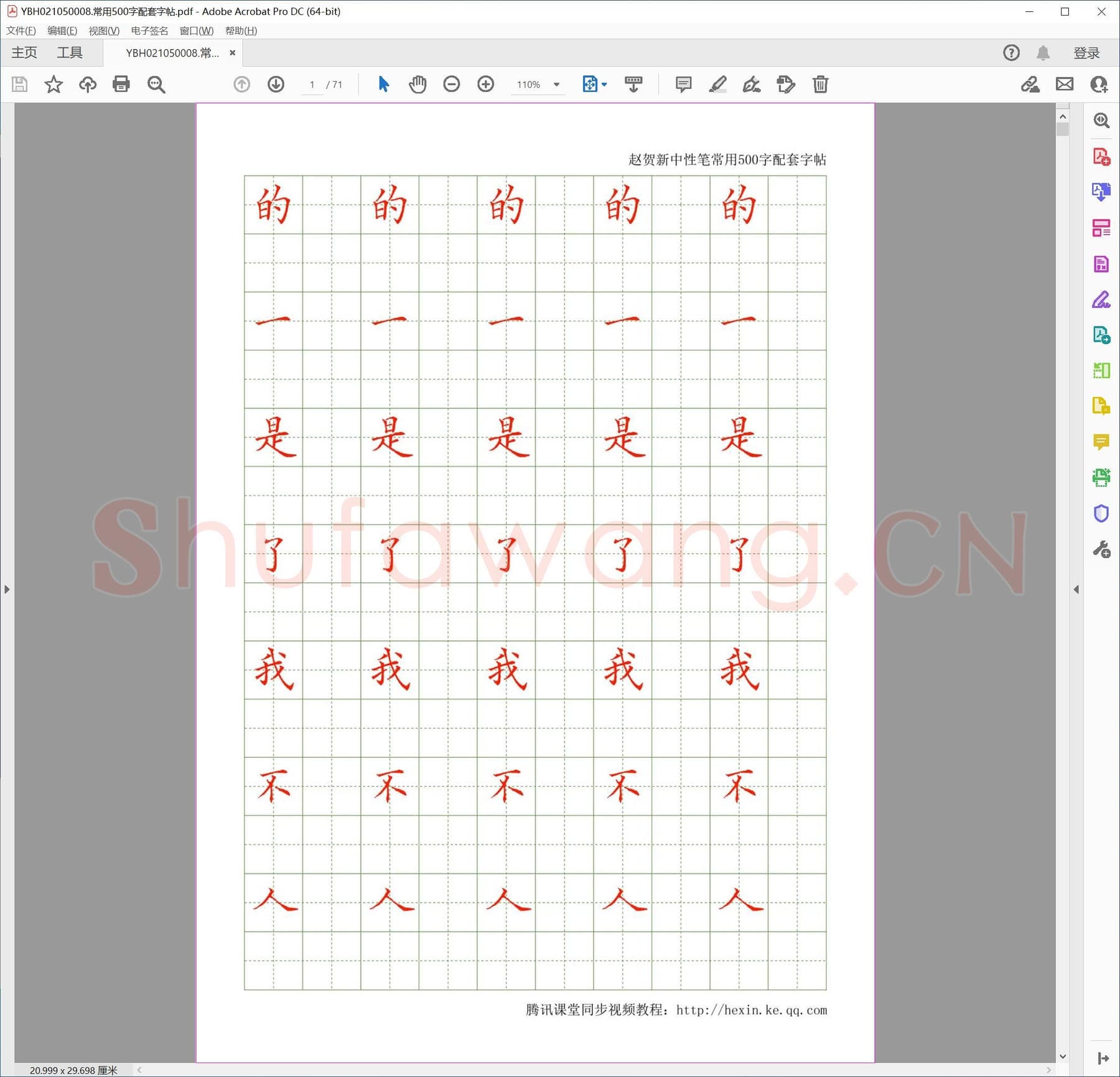Image resolution: width=1120 pixels, height=1077 pixels.
Task: Open the green document-with-arrow sidebar tool
Action: click(x=1101, y=335)
